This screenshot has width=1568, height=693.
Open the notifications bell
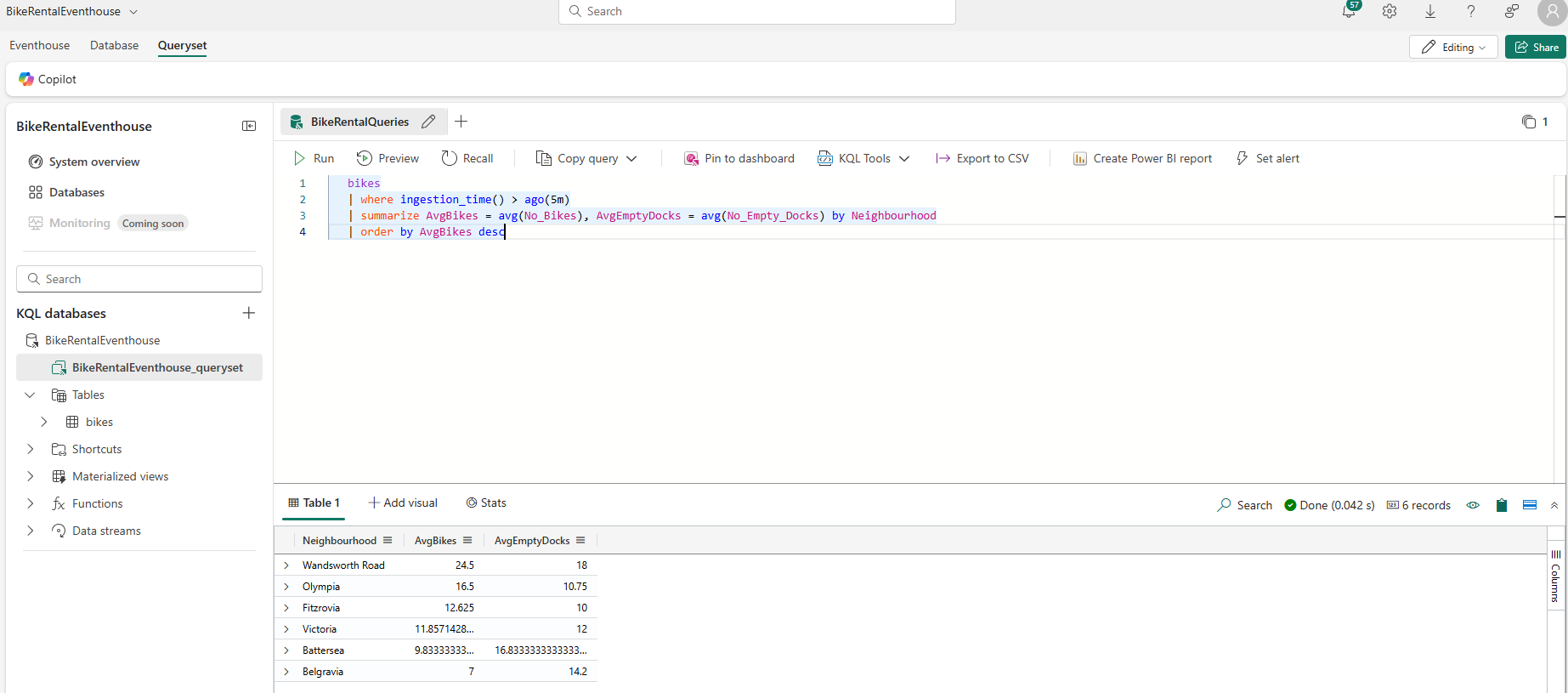tap(1349, 11)
